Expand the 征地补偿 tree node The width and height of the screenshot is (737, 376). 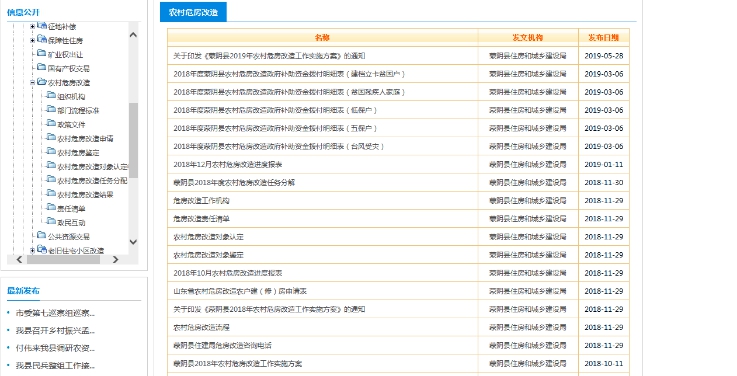pos(32,27)
